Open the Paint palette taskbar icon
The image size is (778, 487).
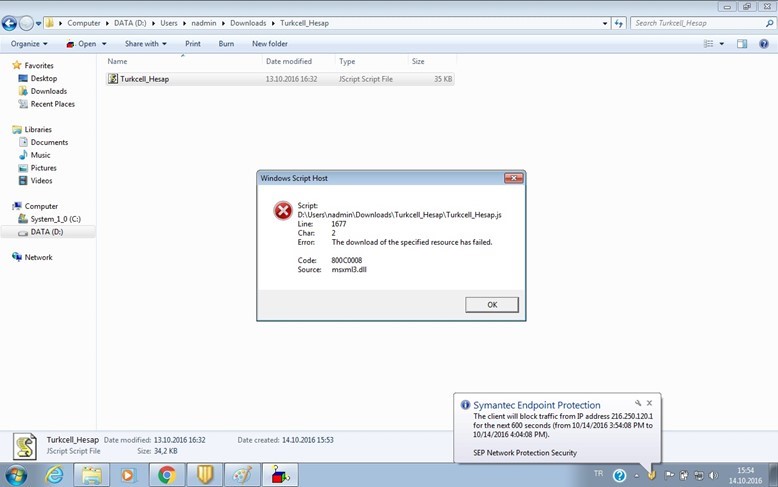242,476
